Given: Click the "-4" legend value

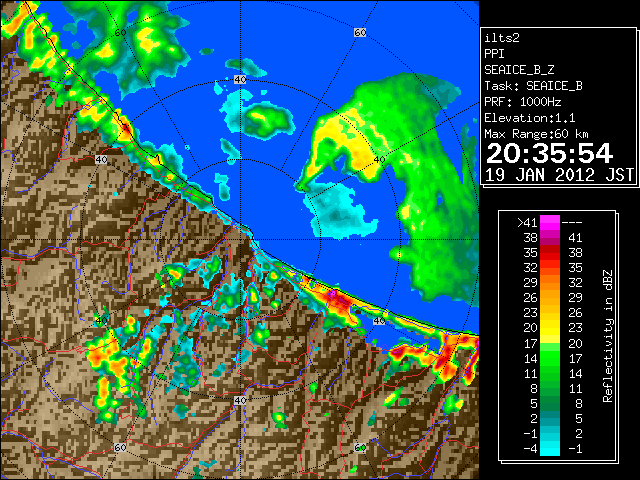Looking at the screenshot, I should tap(530, 449).
